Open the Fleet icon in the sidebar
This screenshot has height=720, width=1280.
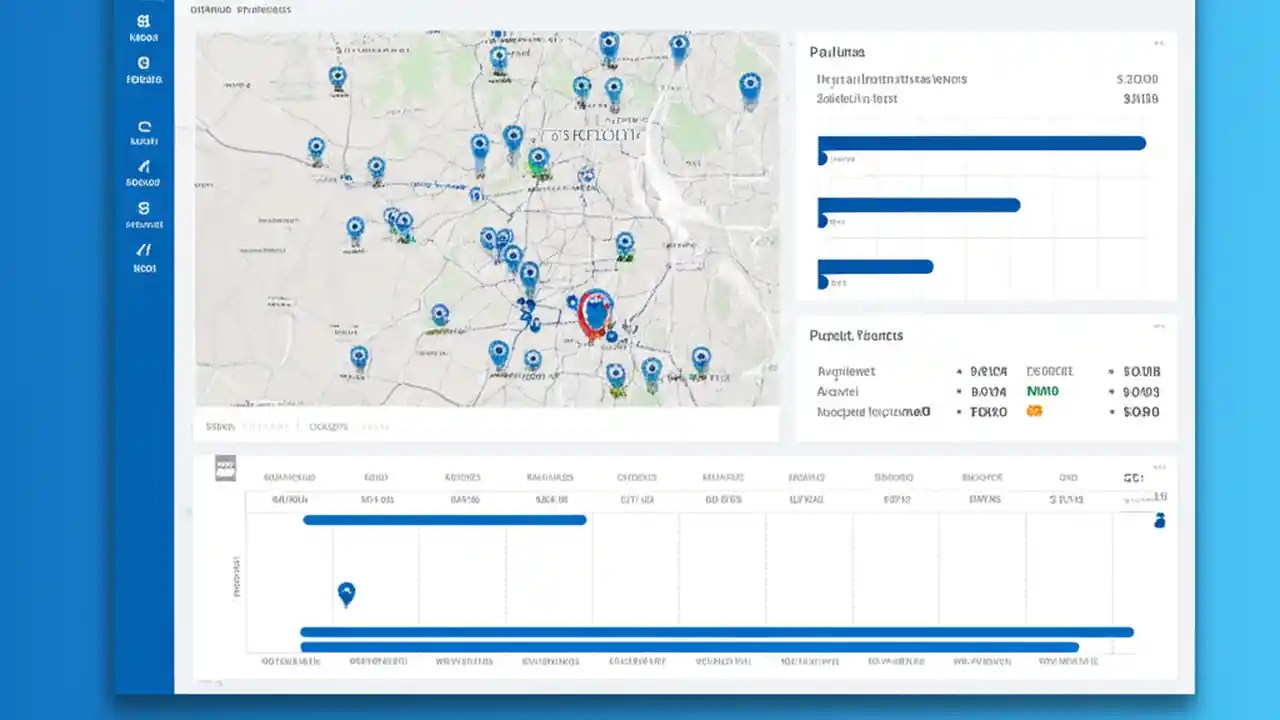144,63
